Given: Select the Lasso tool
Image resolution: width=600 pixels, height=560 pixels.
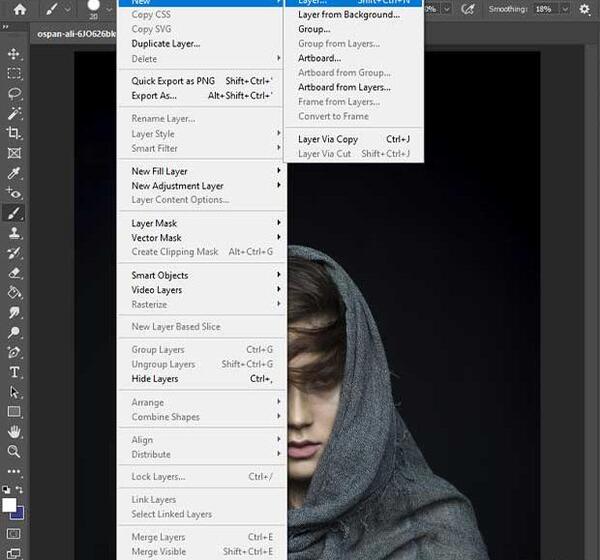Looking at the screenshot, I should tap(14, 93).
